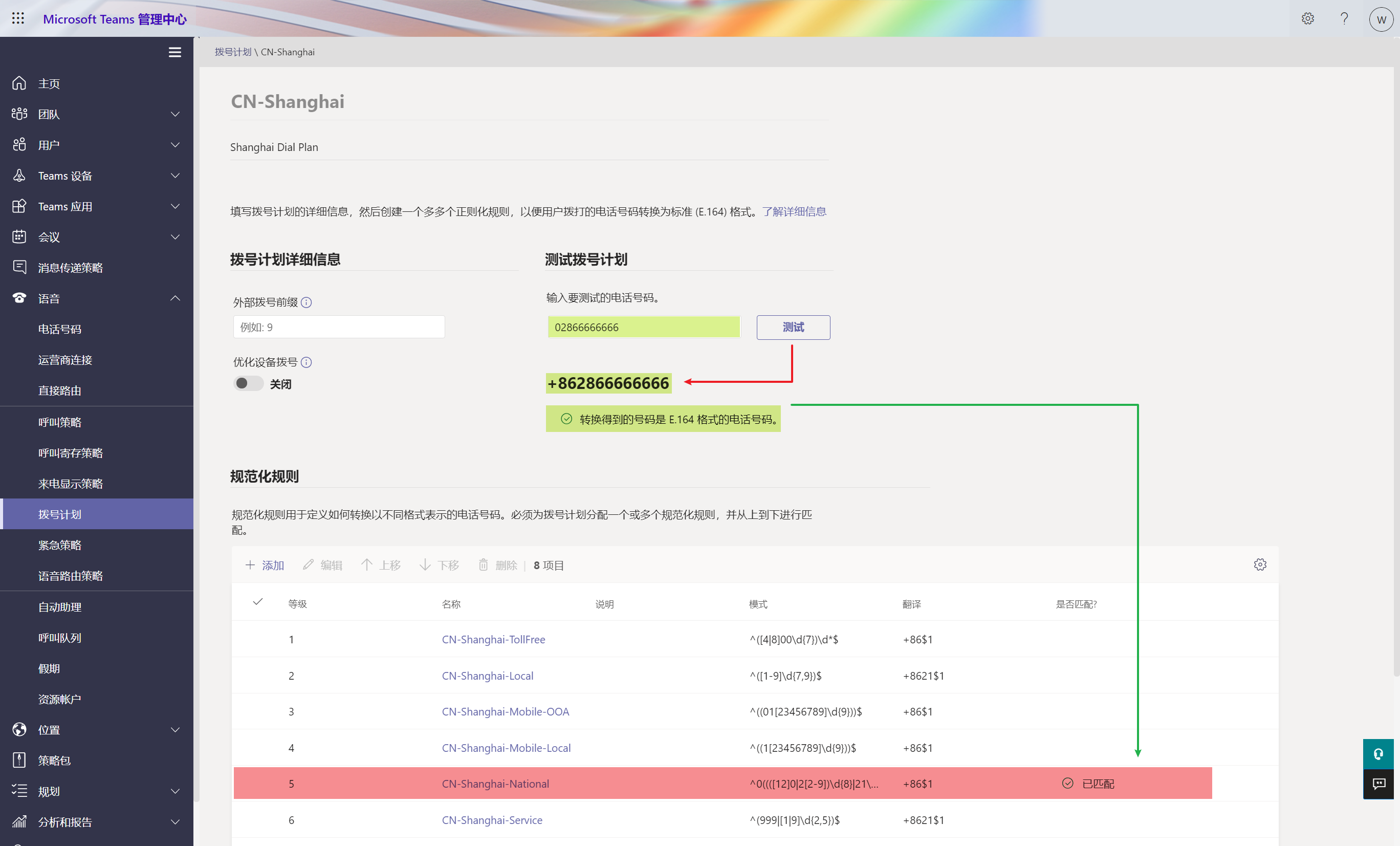Open the CN-Shanghai-TollFree rule
This screenshot has width=1400, height=846.
pos(493,639)
